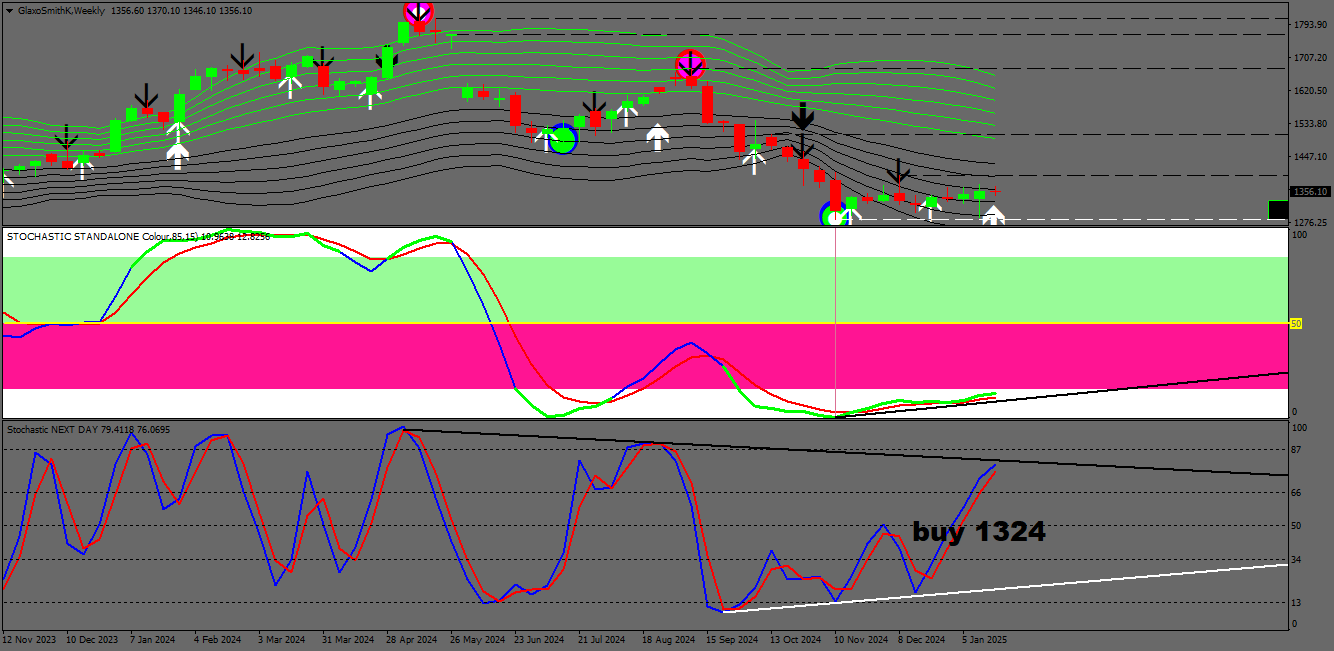Click the 28 Apr 2024 date label
This screenshot has width=1334, height=651.
pos(413,638)
